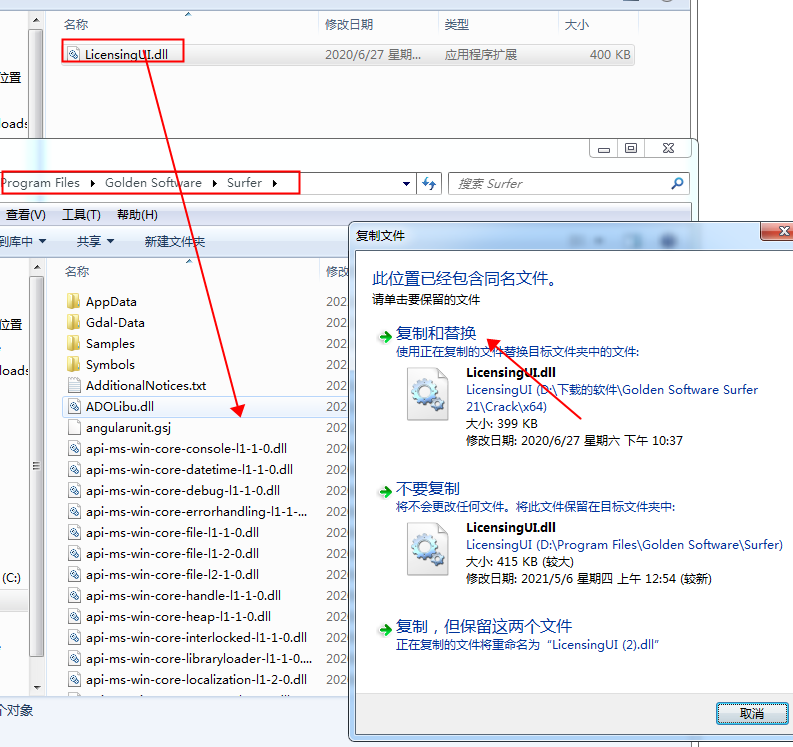Screen dimensions: 793x747
Task: Click the AdditionalNotices.txt file icon
Action: pyautogui.click(x=74, y=385)
